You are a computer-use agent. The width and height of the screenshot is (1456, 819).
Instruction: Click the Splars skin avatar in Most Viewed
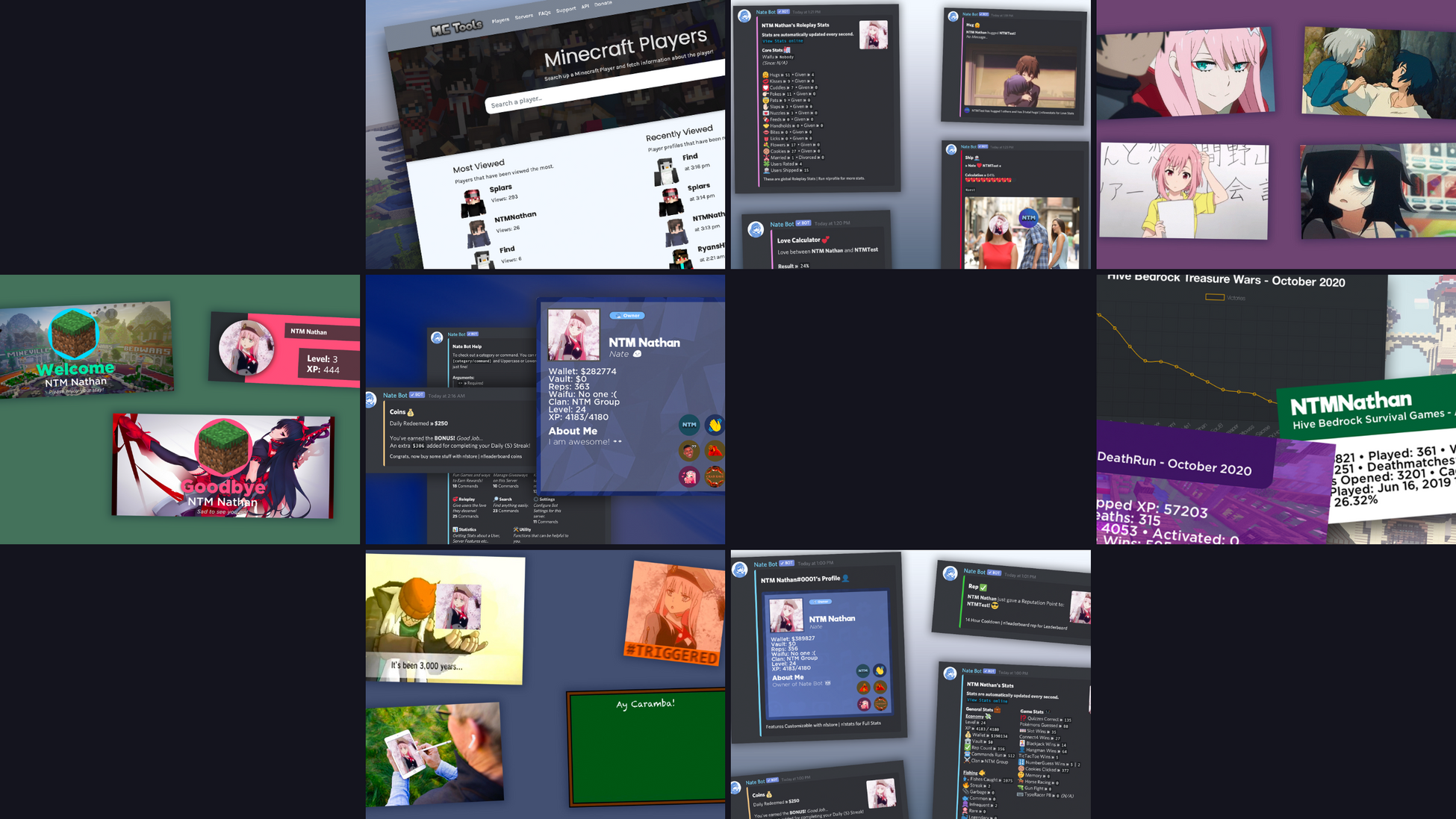click(473, 203)
